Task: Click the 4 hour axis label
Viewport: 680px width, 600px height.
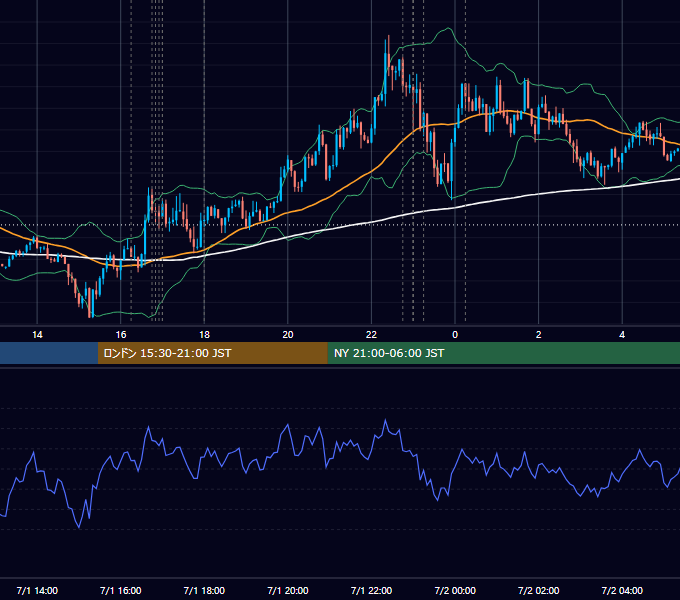Action: pos(622,335)
